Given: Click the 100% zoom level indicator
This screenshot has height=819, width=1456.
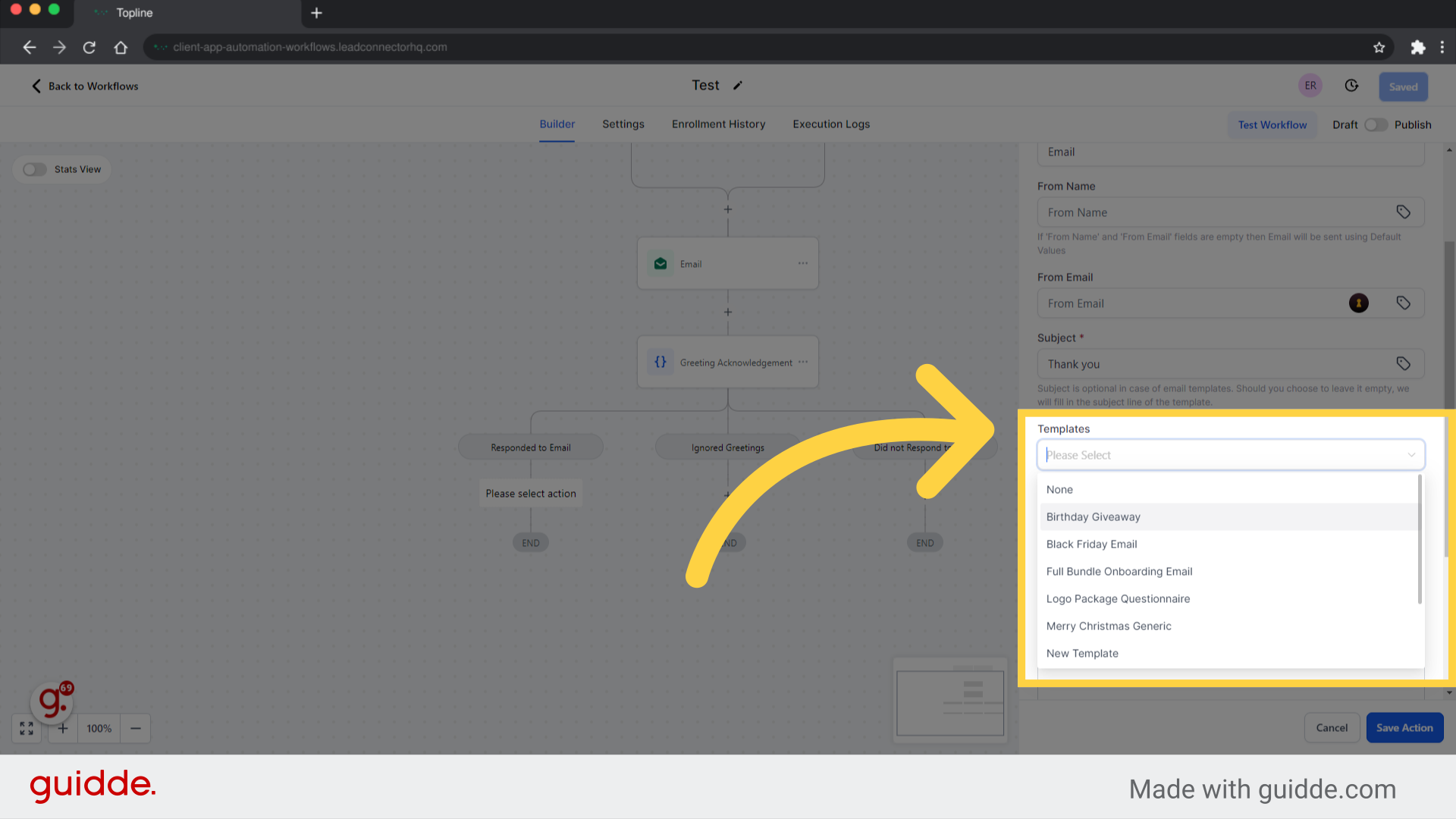Looking at the screenshot, I should [99, 728].
